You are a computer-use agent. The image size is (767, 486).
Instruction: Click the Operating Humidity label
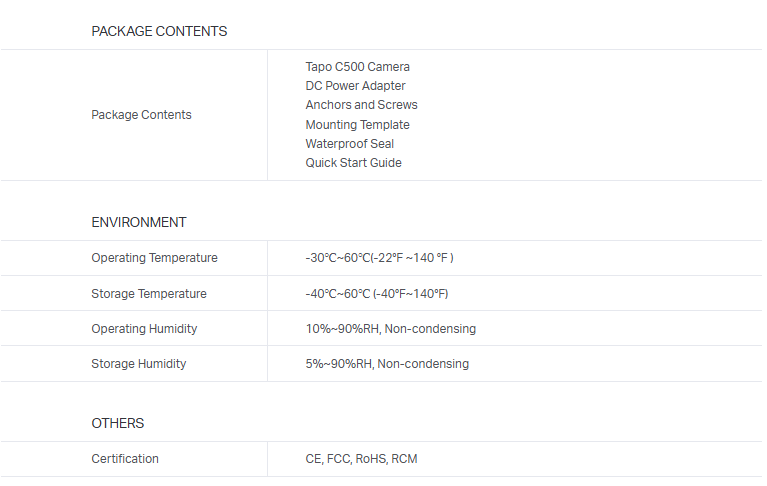tap(144, 329)
